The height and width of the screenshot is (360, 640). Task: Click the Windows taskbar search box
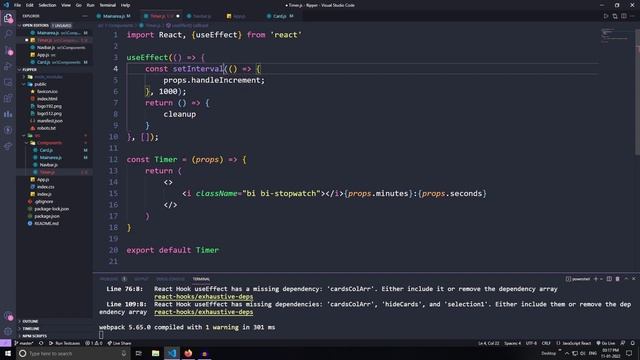pyautogui.click(x=73, y=353)
